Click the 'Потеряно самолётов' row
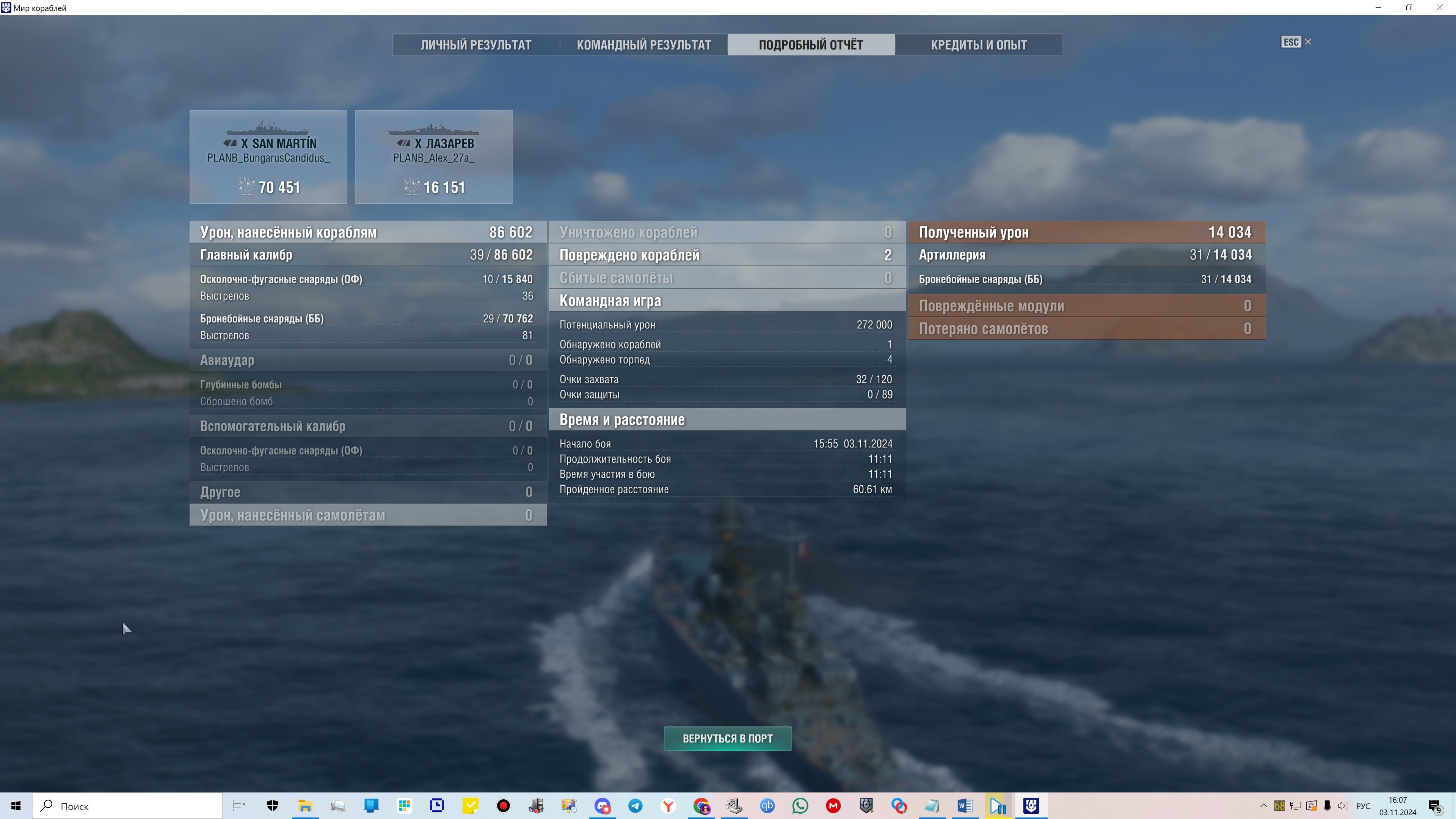 (x=1086, y=328)
